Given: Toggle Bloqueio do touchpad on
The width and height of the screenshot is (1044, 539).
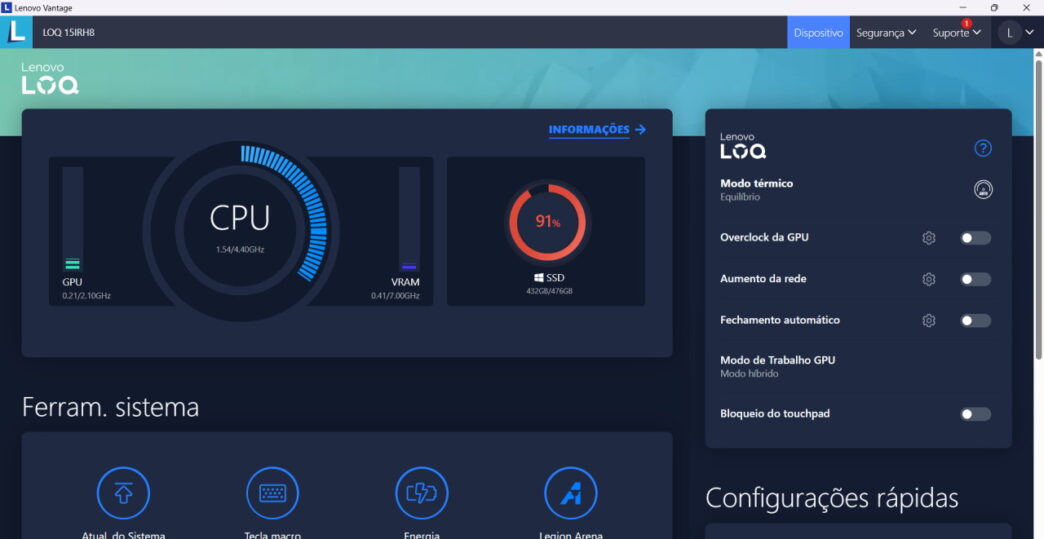Looking at the screenshot, I should pos(975,414).
